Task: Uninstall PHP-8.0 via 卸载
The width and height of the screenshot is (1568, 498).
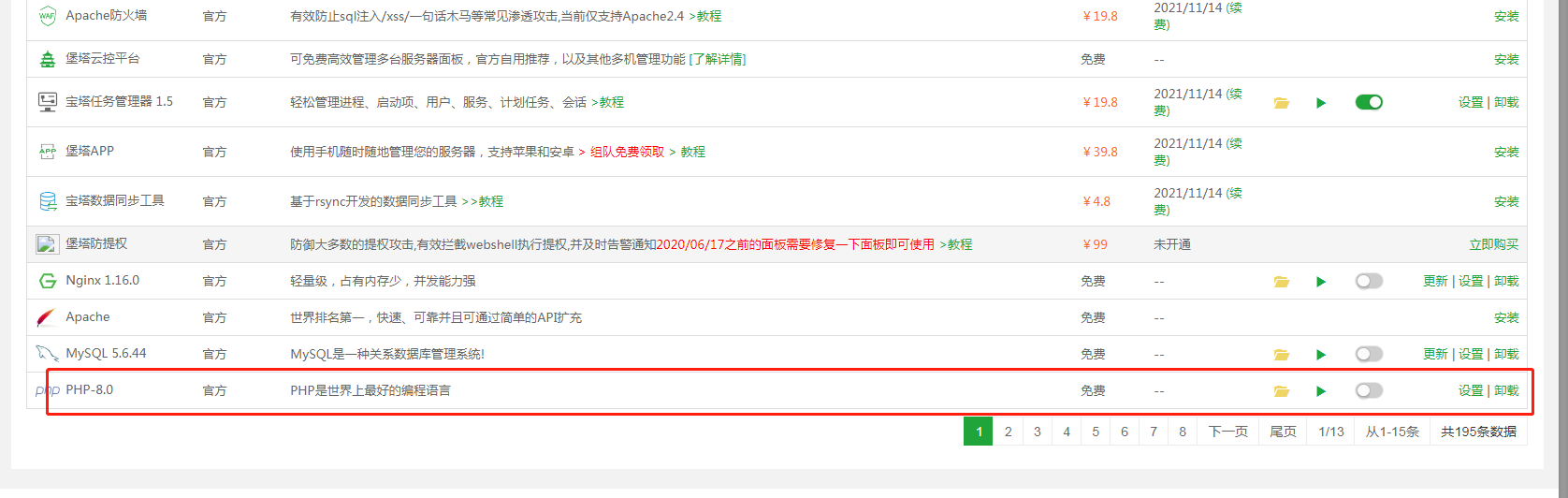Action: 1506,390
